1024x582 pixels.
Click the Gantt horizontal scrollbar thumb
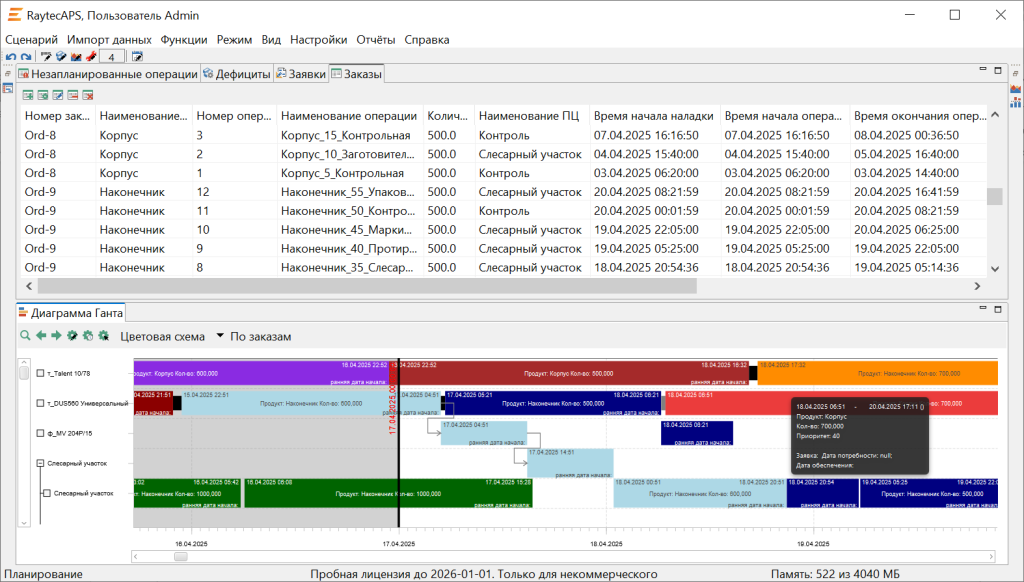coord(180,557)
